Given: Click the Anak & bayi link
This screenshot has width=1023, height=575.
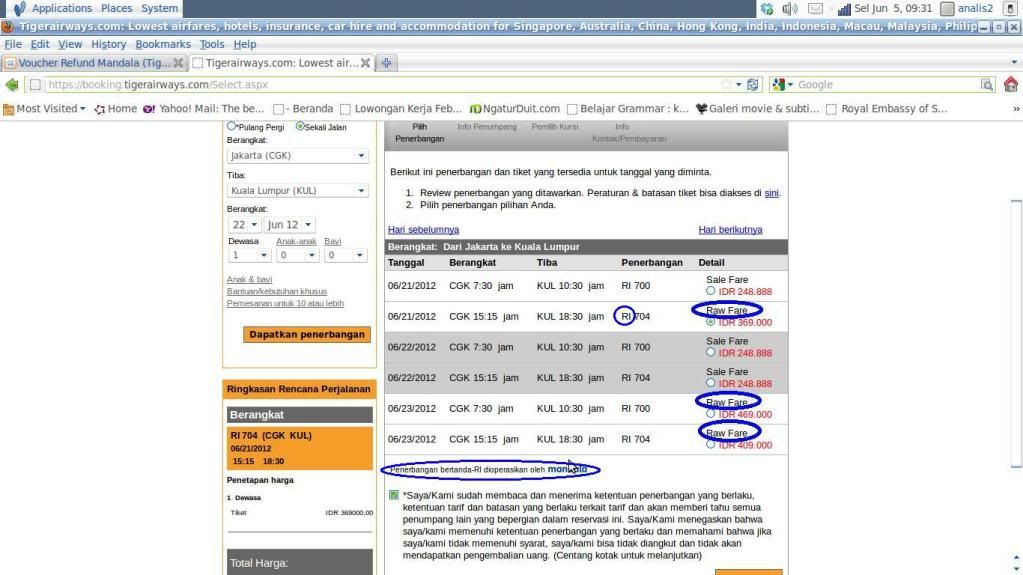Looking at the screenshot, I should pos(249,279).
